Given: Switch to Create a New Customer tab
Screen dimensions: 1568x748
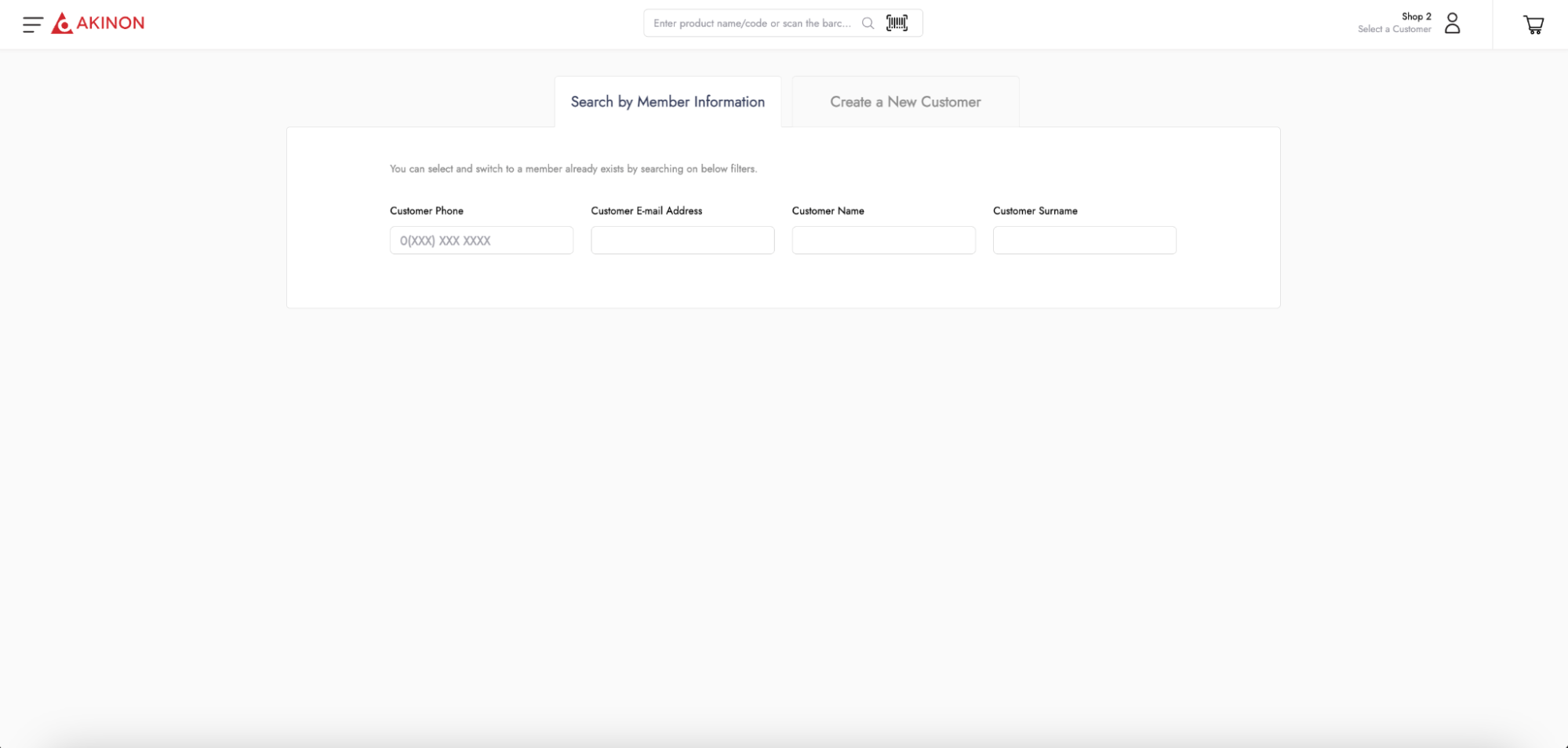Looking at the screenshot, I should (905, 102).
